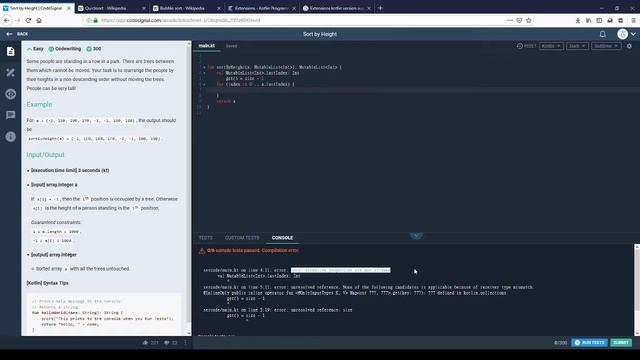Open page actions ellipsis in address bar
This screenshot has width=640, height=360.
click(x=510, y=20)
